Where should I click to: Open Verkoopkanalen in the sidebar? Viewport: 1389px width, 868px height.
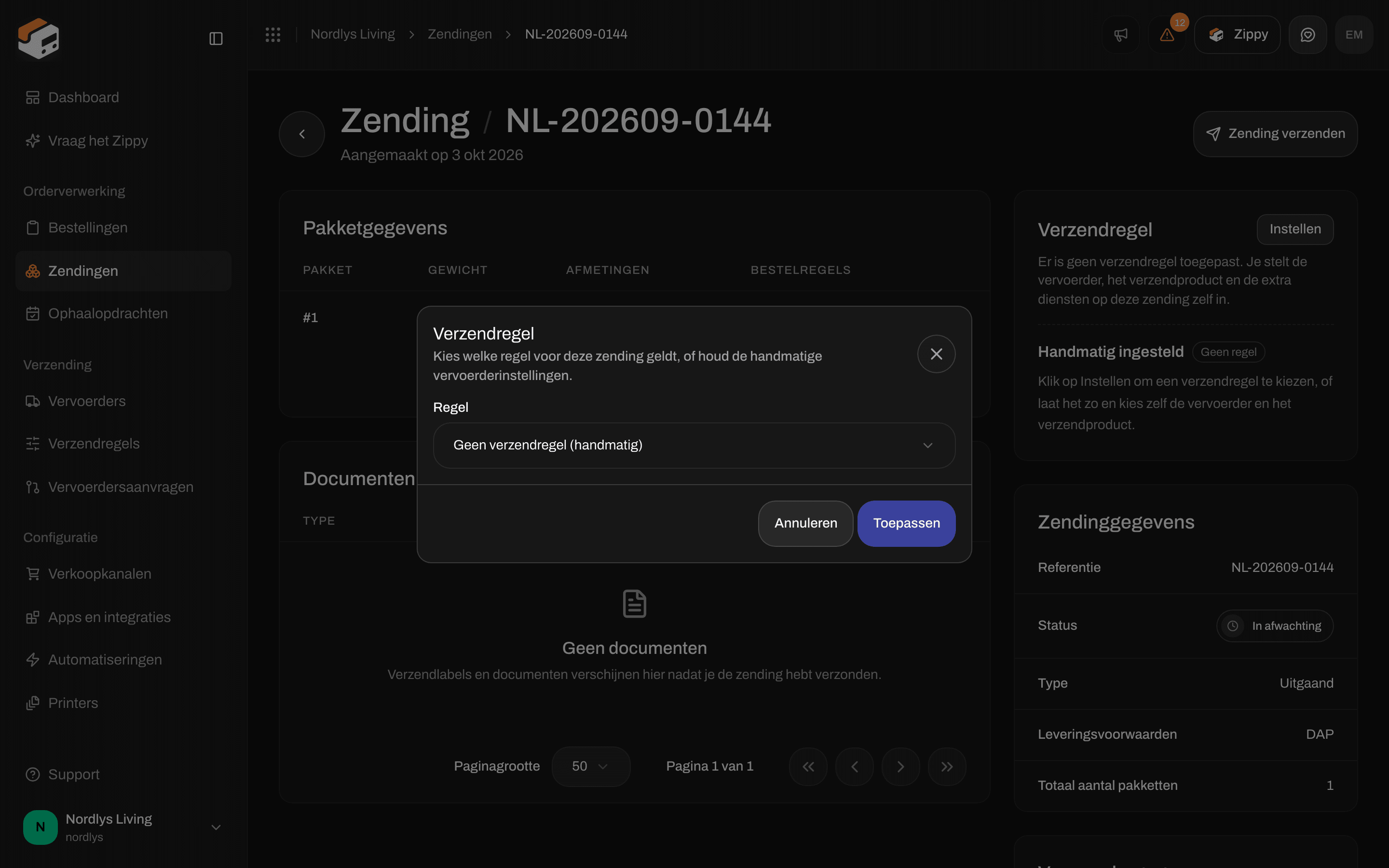(123, 574)
